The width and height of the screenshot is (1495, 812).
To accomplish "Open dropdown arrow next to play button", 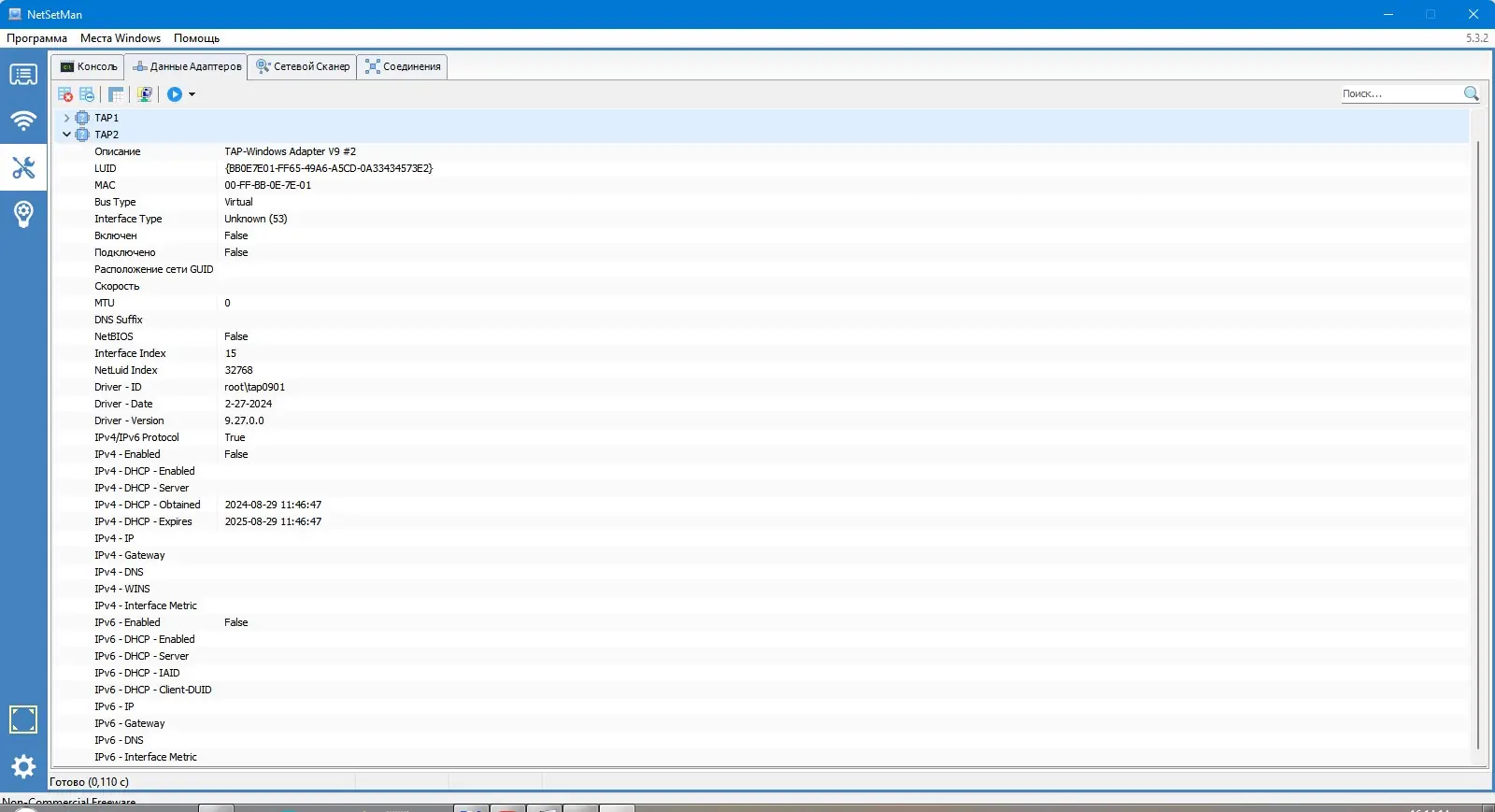I will tap(192, 94).
